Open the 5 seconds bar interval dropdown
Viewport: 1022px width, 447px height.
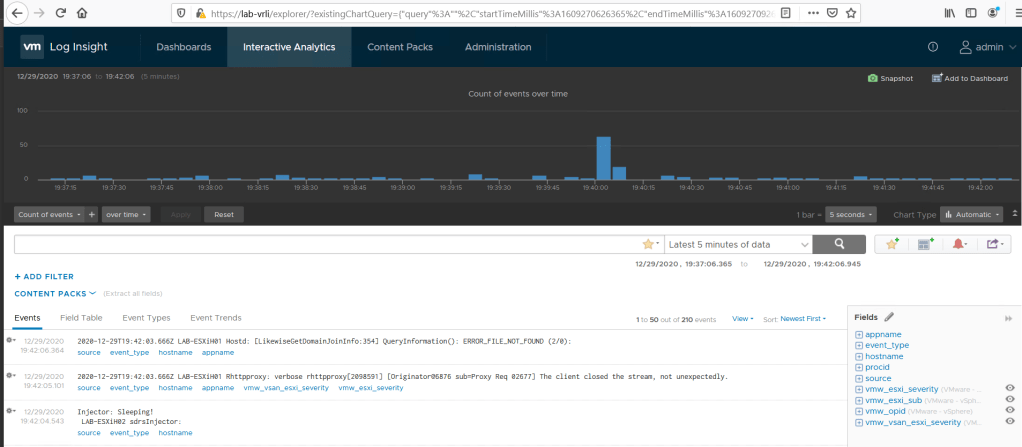[x=850, y=214]
